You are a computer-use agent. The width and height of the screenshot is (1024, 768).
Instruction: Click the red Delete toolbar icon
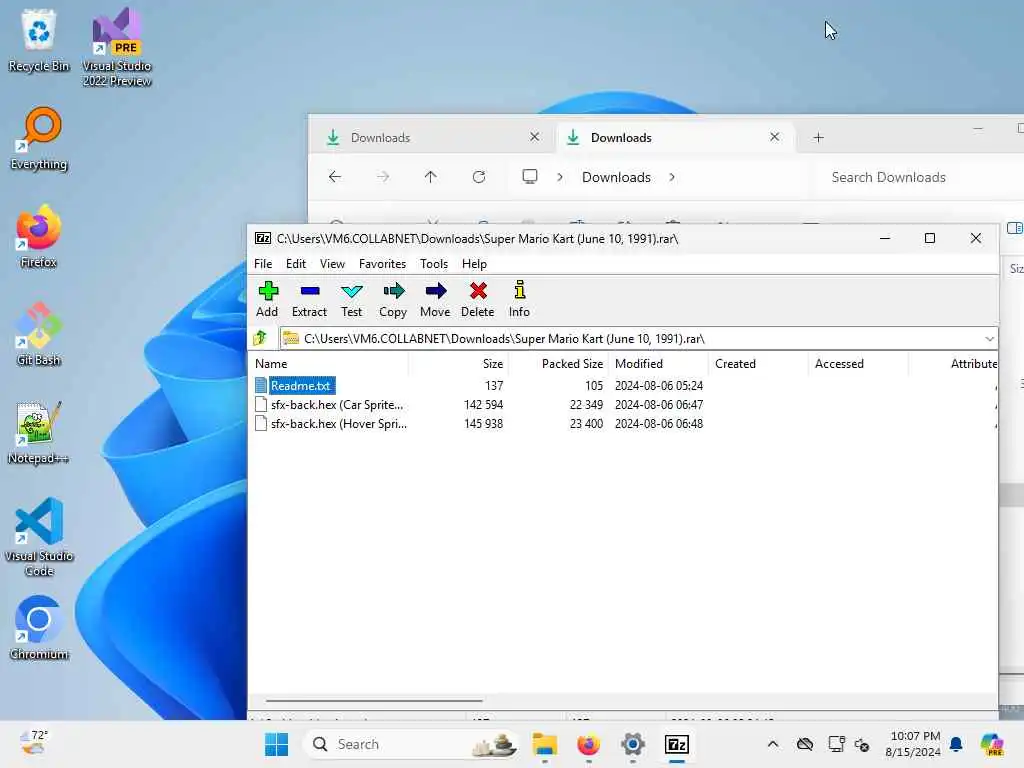(478, 299)
